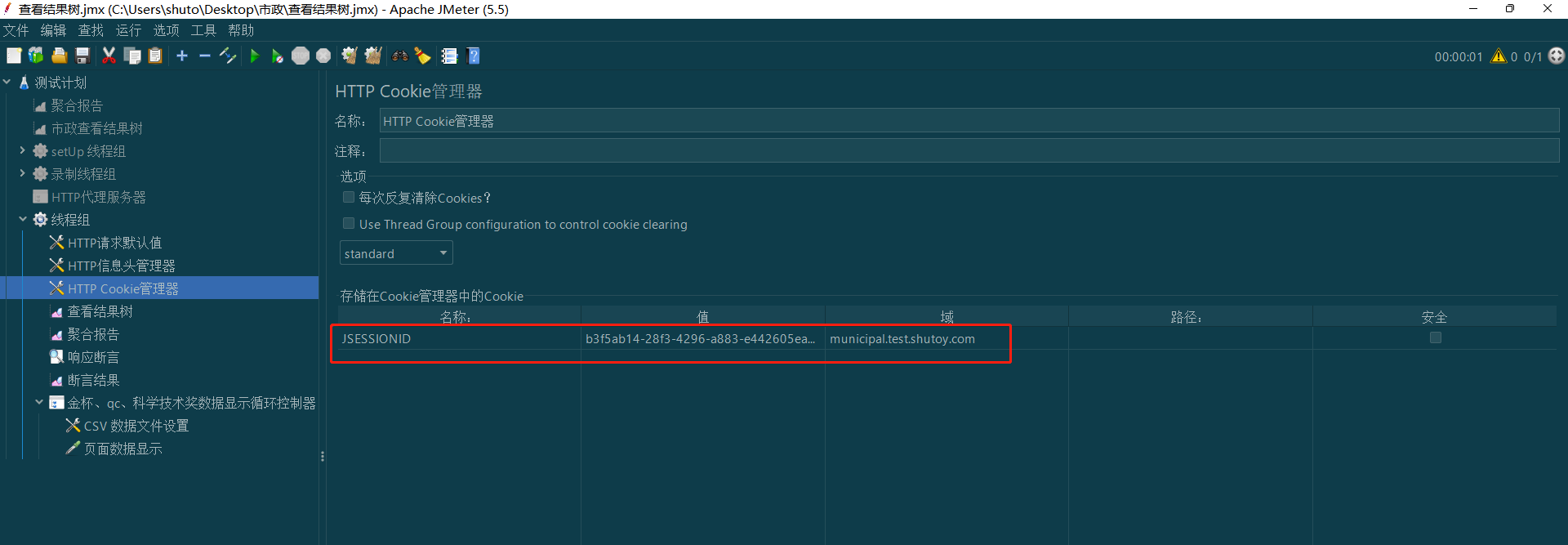This screenshot has width=1568, height=545.
Task: Click the cookie value b3f5ab14 cell
Action: 702,338
